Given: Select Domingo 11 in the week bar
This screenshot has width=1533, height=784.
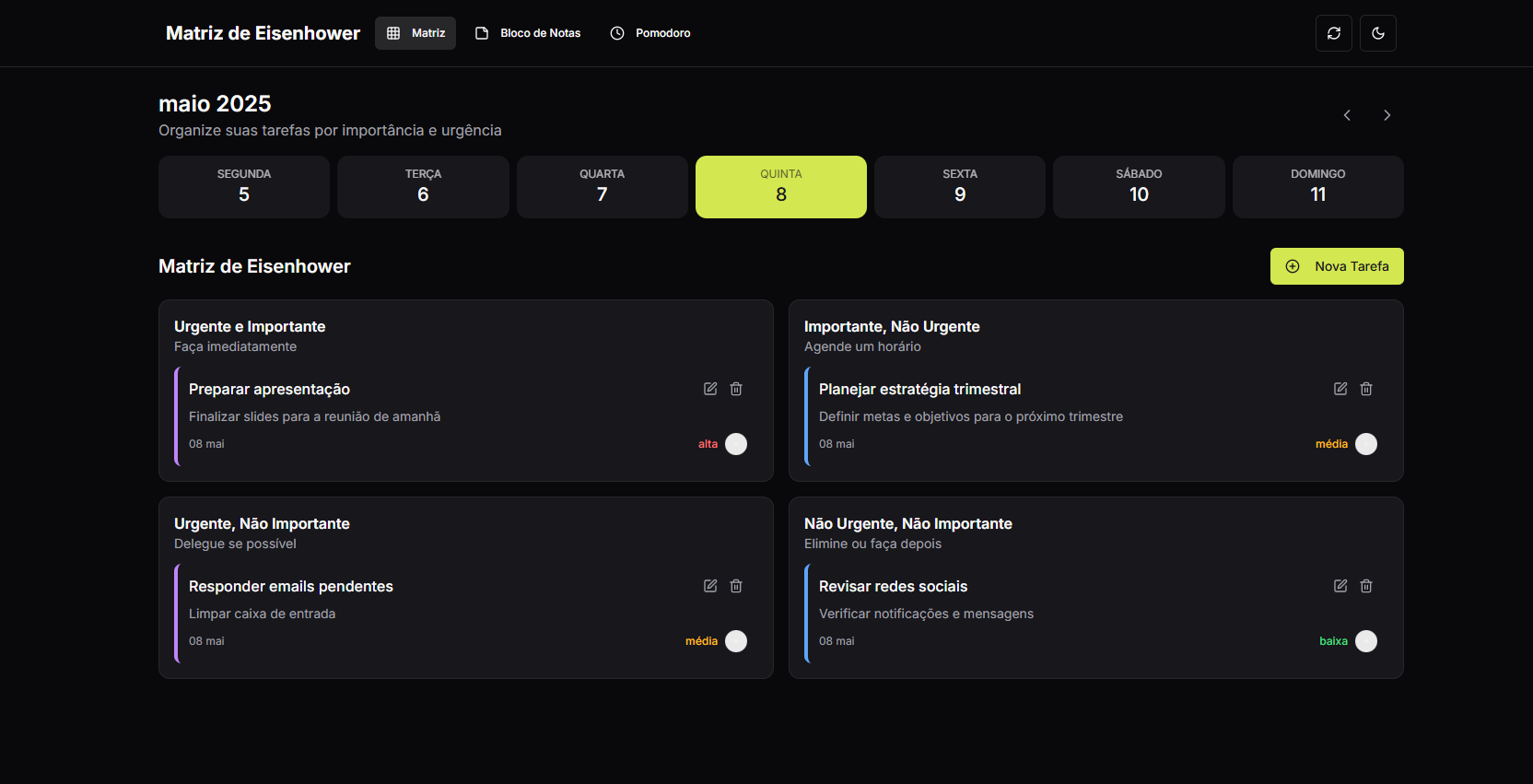Looking at the screenshot, I should click(1318, 187).
